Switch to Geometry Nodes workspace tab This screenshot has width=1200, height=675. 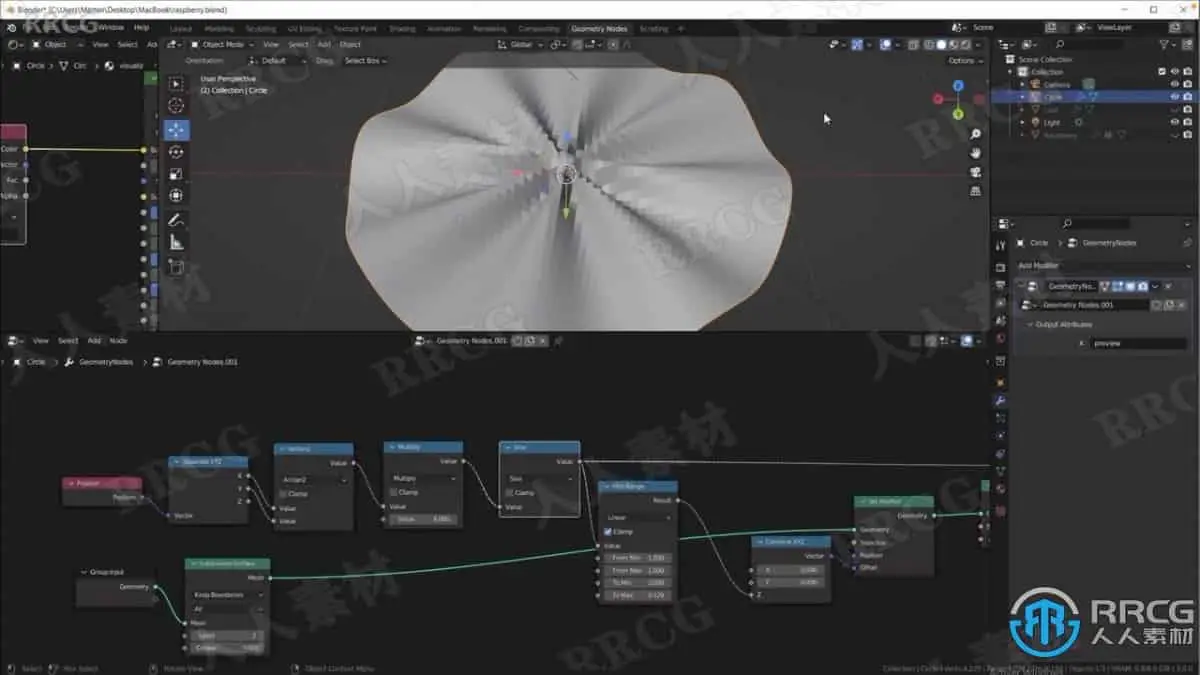point(599,29)
